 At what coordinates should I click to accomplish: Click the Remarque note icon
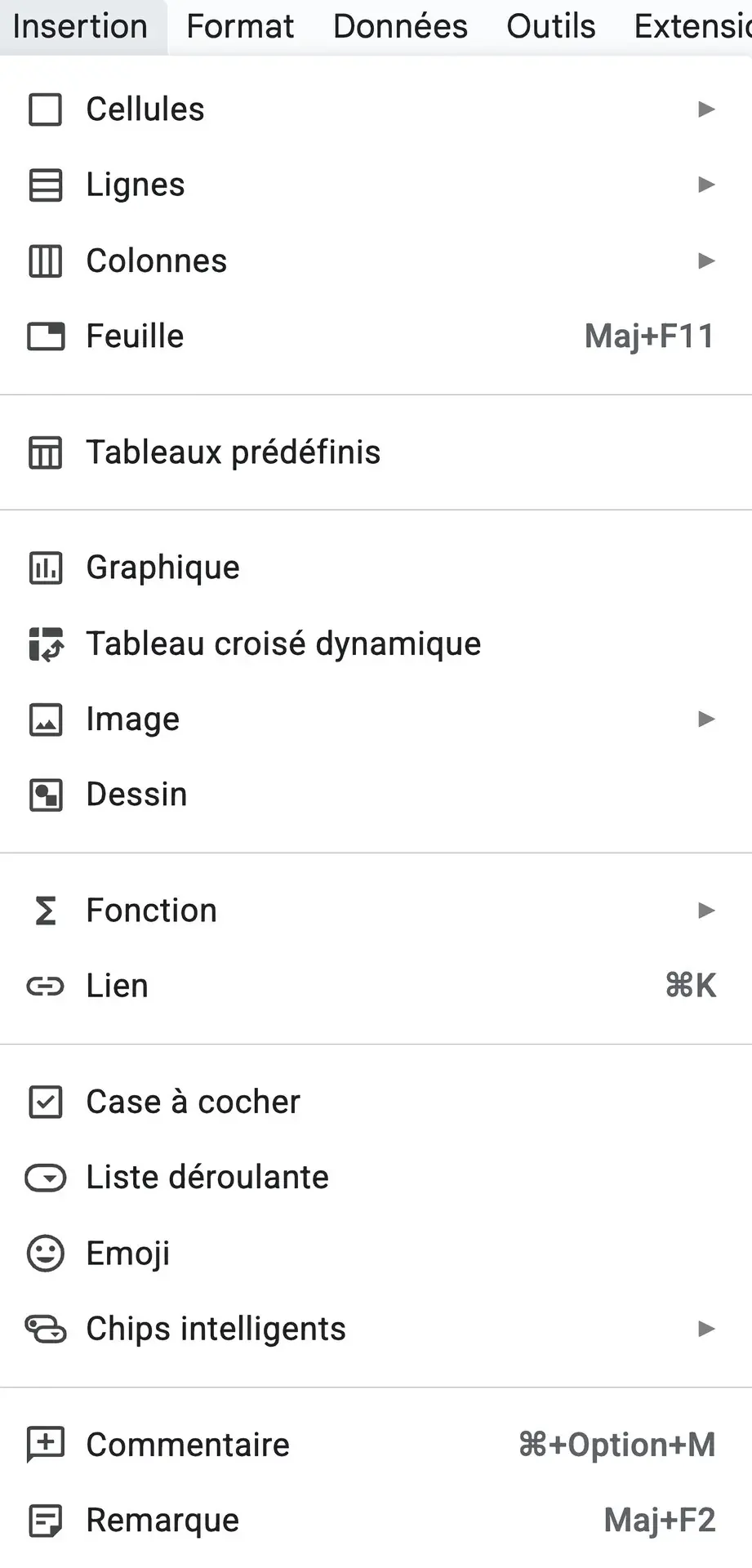[46, 1521]
